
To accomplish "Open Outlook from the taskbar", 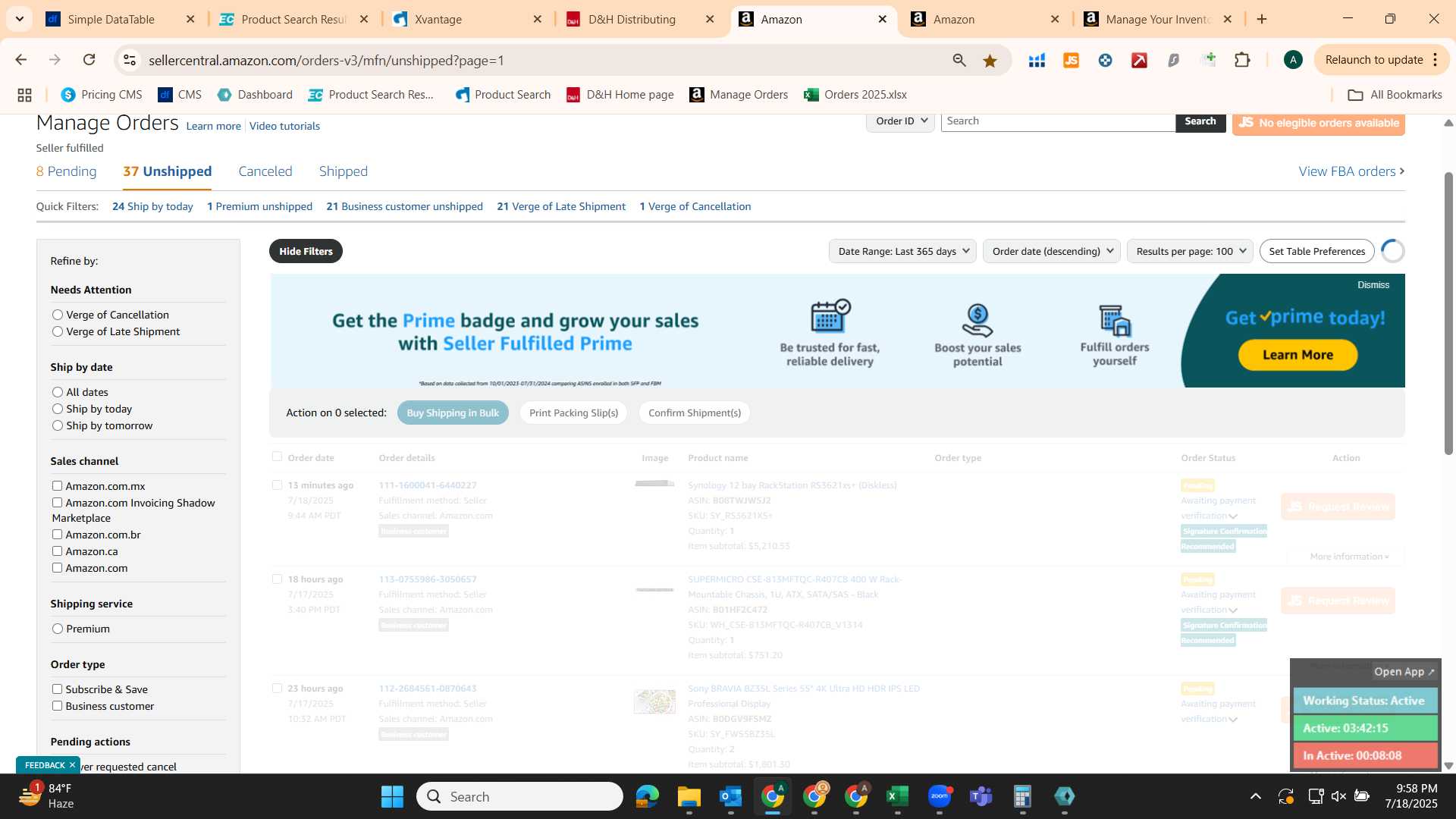I will (730, 796).
